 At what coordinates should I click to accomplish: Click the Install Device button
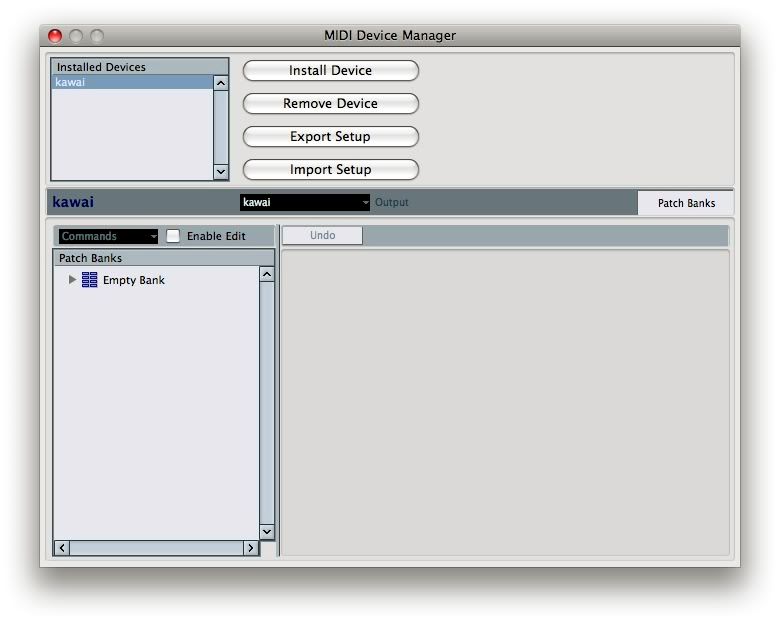tap(330, 71)
